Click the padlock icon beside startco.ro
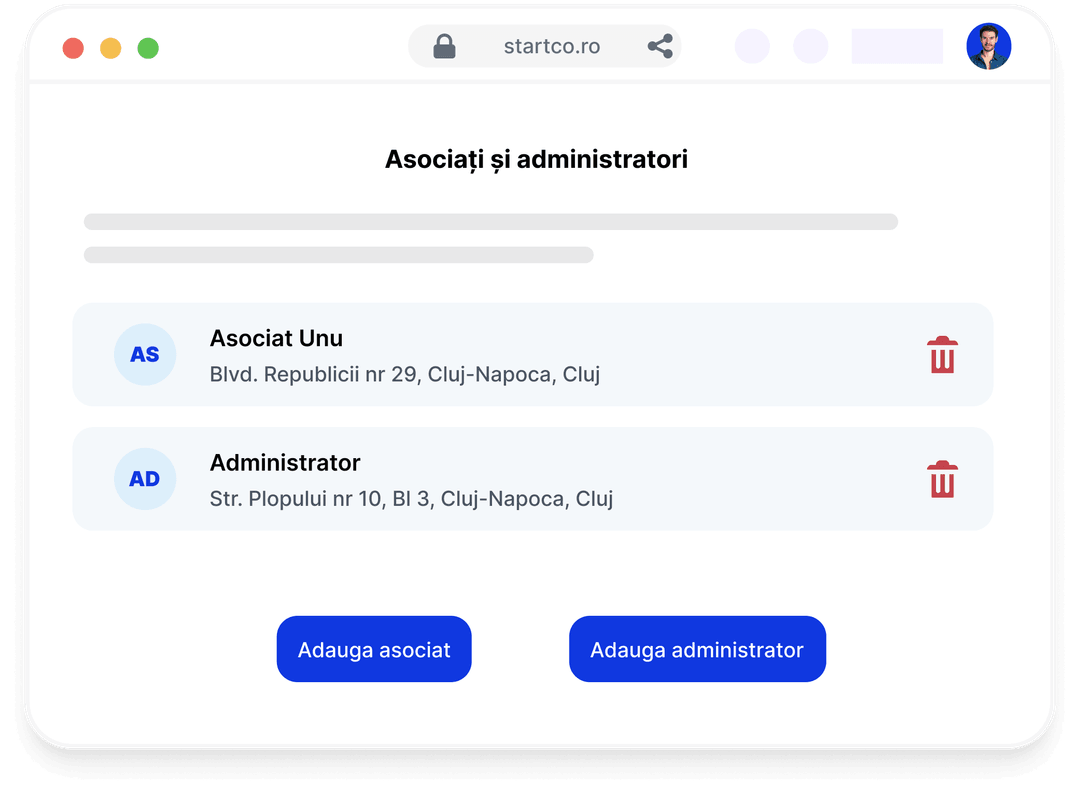Image resolution: width=1080 pixels, height=794 pixels. [444, 47]
